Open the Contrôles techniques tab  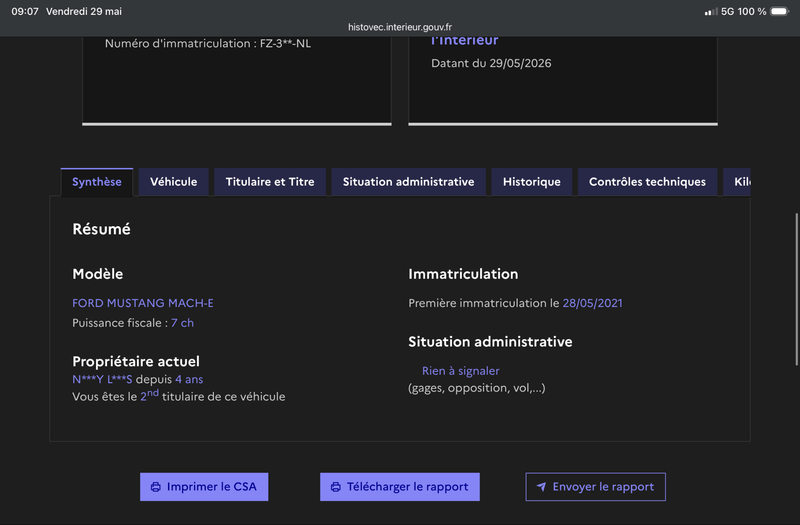[x=647, y=182]
